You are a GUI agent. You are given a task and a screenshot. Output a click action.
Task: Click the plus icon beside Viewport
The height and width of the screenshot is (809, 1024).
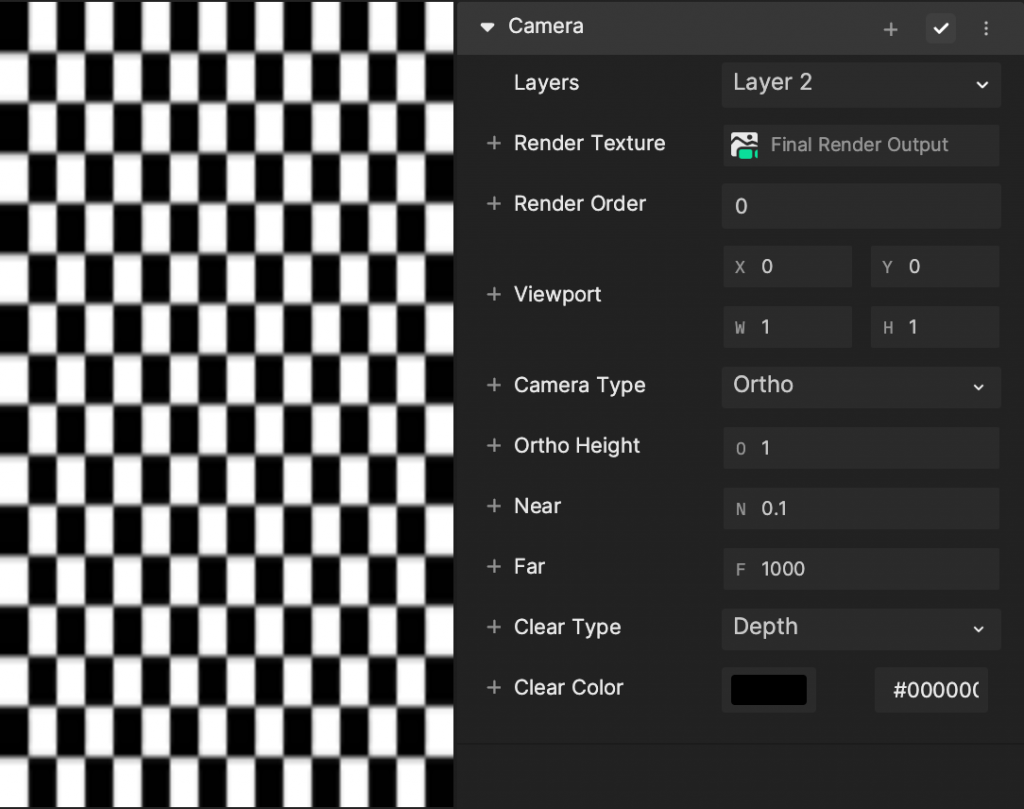tap(494, 294)
